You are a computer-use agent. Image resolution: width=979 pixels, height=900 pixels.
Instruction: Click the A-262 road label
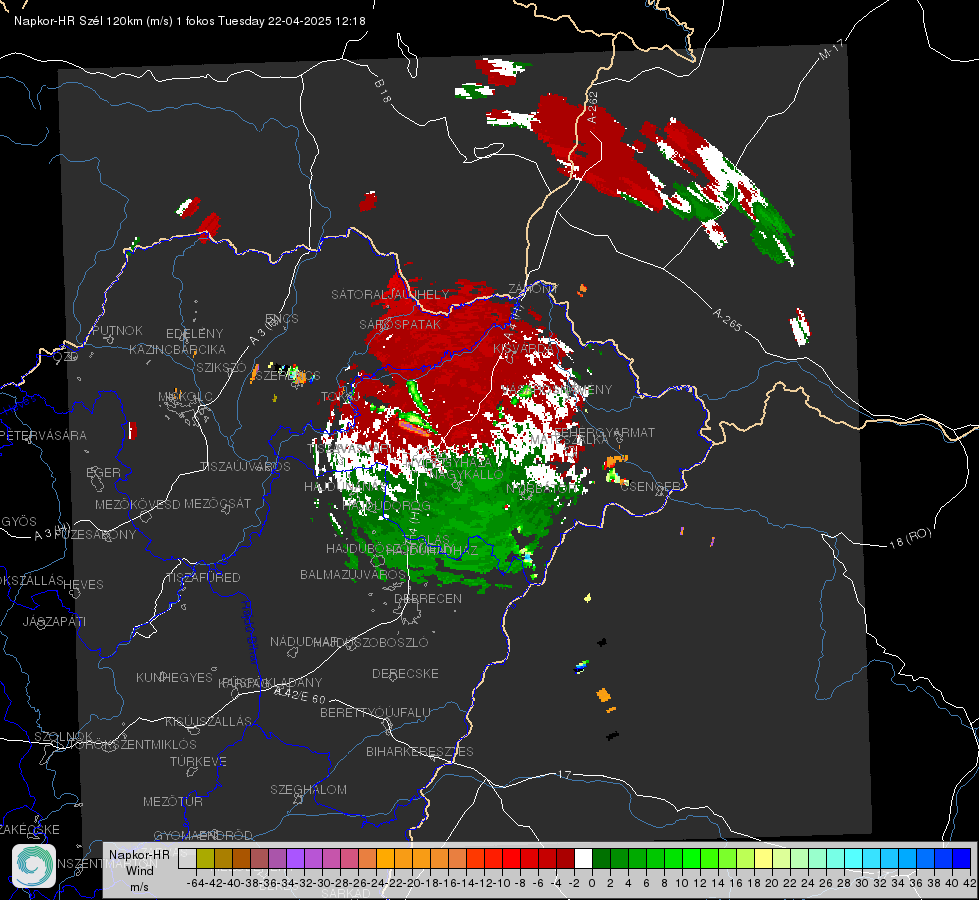pyautogui.click(x=592, y=107)
